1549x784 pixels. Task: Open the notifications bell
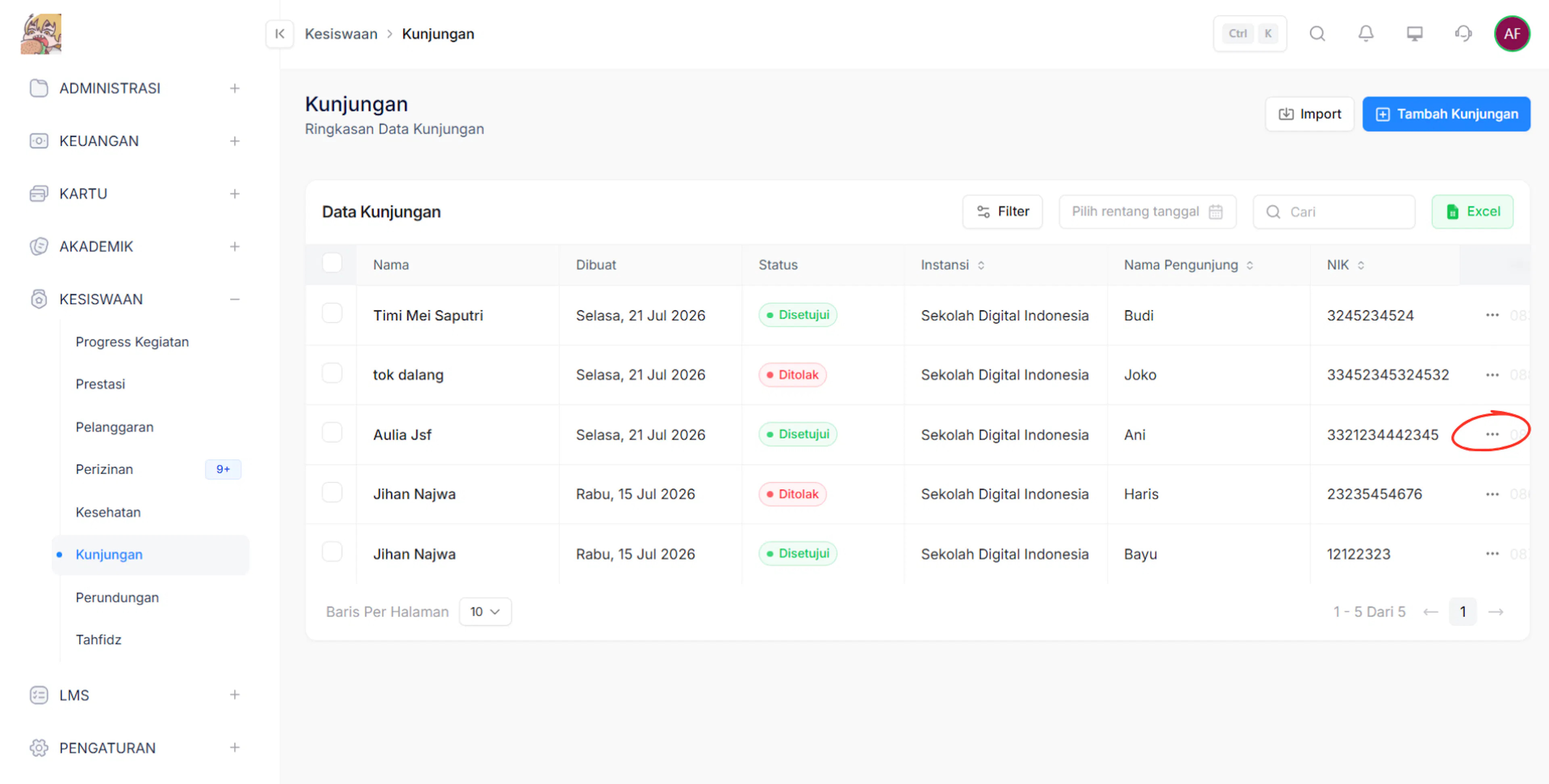1365,33
